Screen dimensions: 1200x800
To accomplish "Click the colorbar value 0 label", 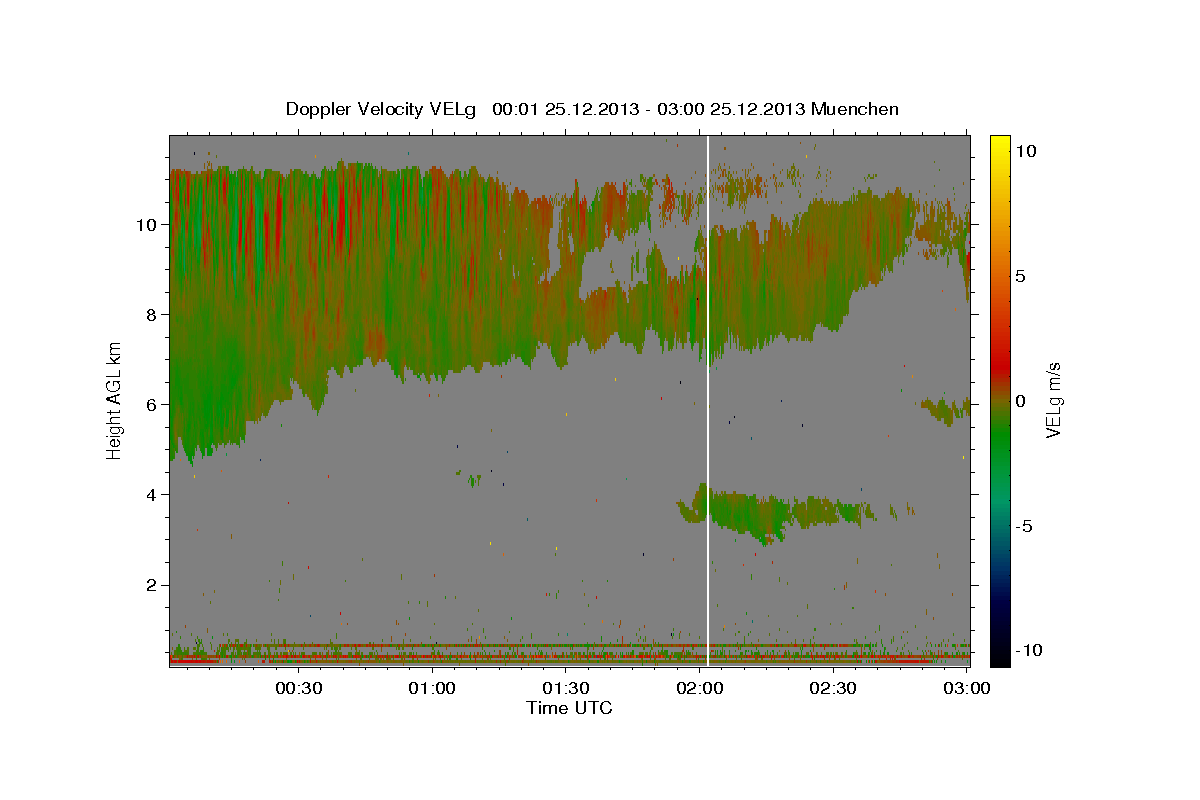I will pos(1021,400).
